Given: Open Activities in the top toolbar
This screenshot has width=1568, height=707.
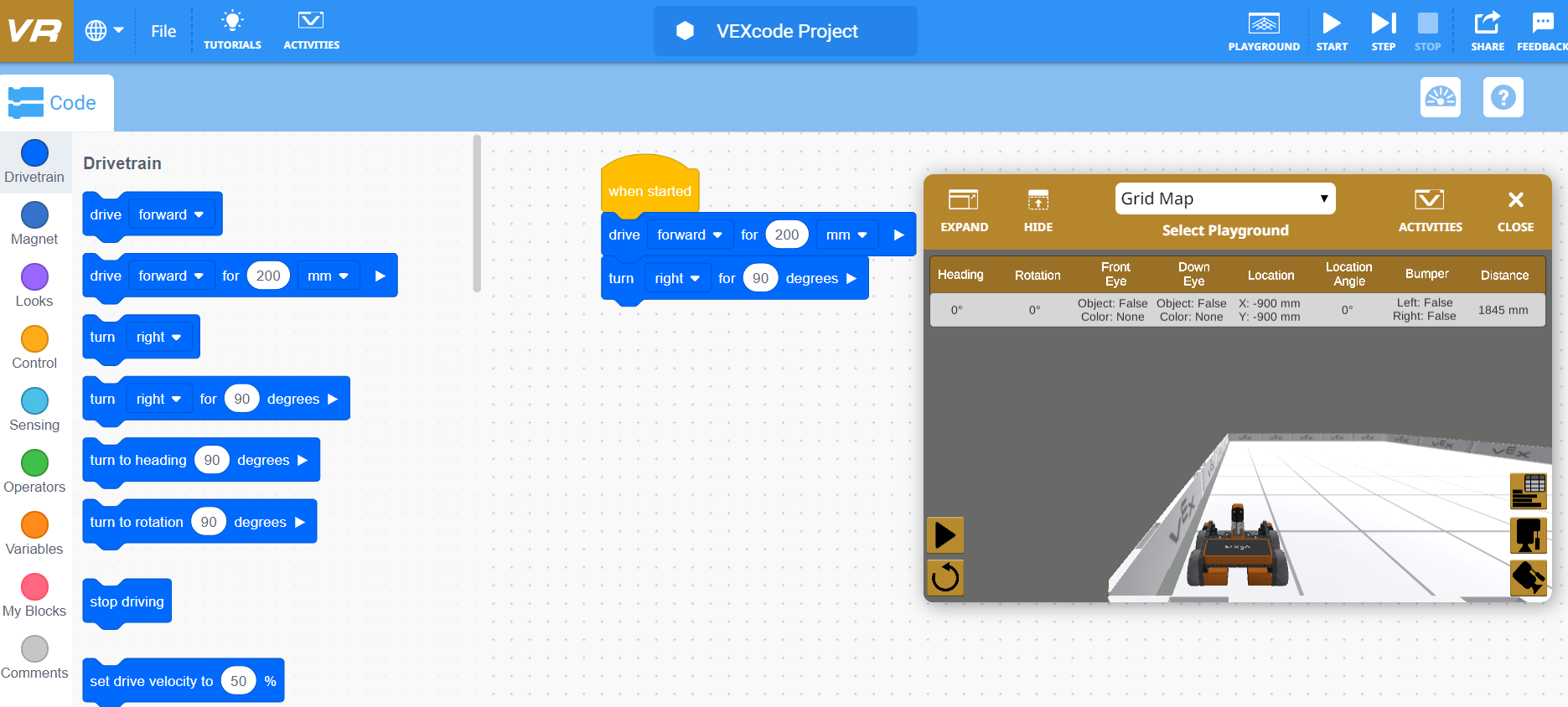Looking at the screenshot, I should coord(311,30).
